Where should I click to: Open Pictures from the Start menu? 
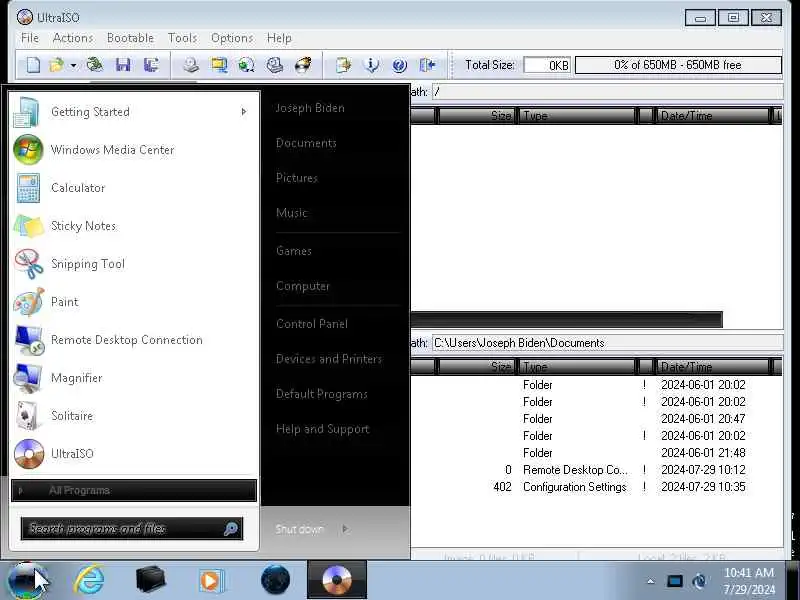tap(296, 178)
